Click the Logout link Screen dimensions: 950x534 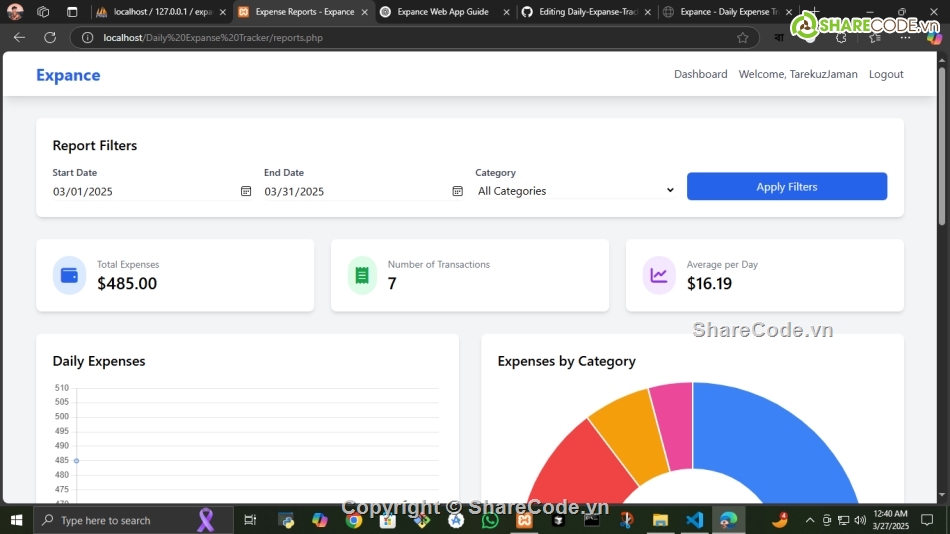point(885,74)
